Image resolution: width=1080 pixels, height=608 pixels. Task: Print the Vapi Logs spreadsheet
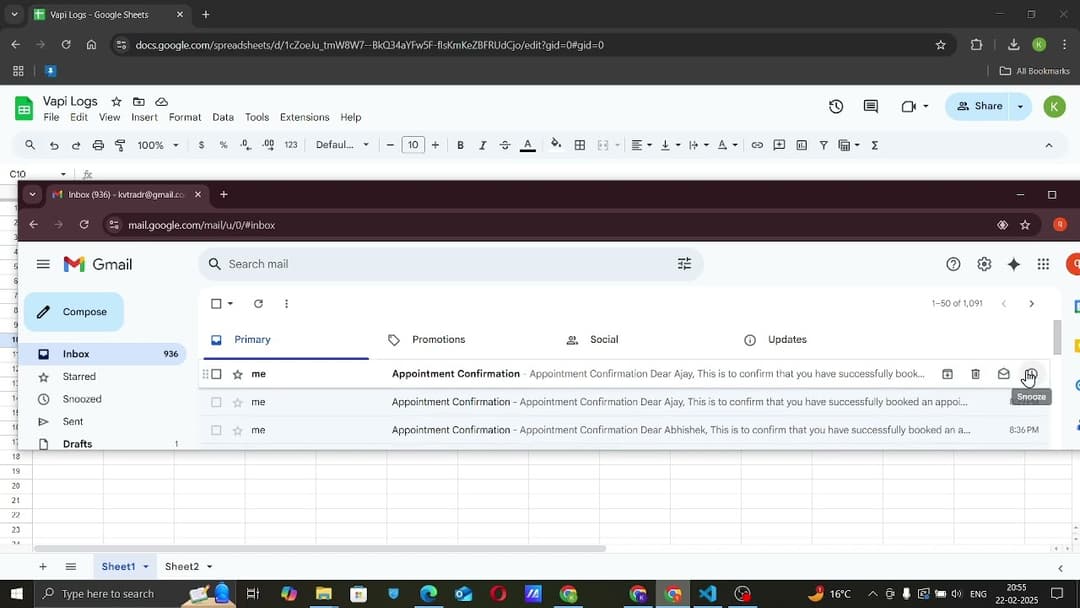(x=98, y=145)
